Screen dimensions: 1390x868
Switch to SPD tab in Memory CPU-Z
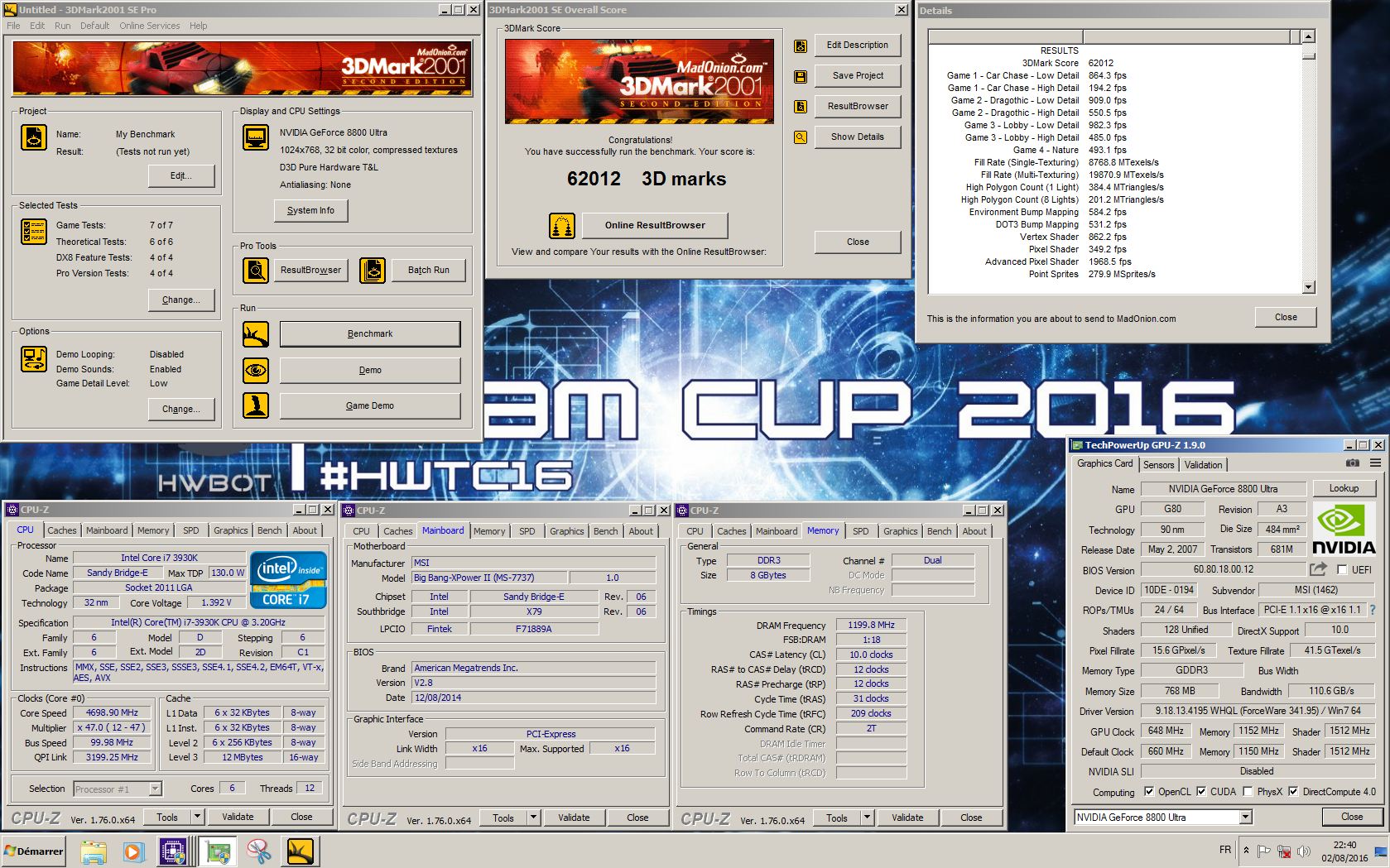(860, 531)
